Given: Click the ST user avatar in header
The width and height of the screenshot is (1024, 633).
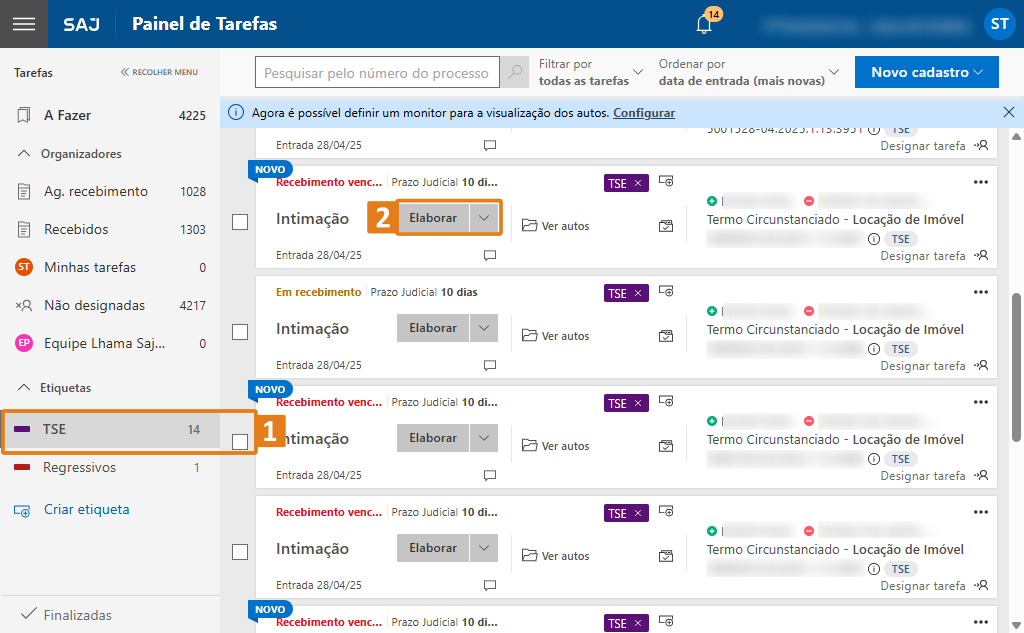Looking at the screenshot, I should (999, 25).
